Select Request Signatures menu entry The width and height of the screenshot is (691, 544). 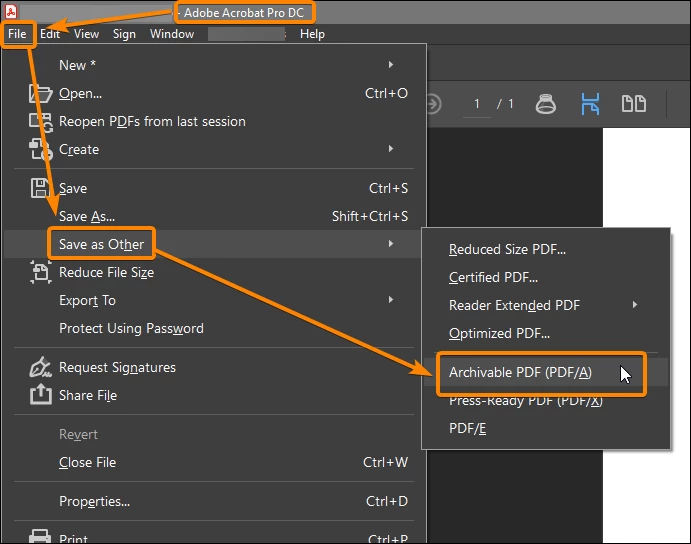pos(214,367)
